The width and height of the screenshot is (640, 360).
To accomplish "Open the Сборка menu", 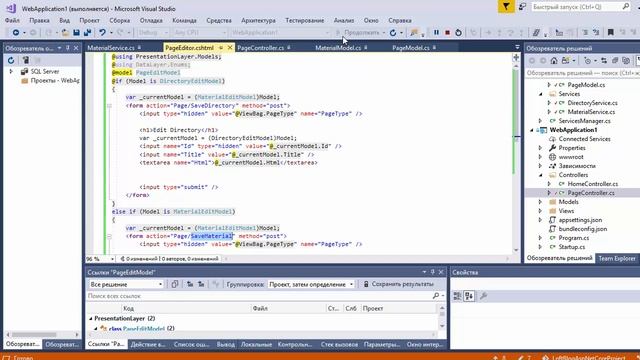I will point(120,20).
